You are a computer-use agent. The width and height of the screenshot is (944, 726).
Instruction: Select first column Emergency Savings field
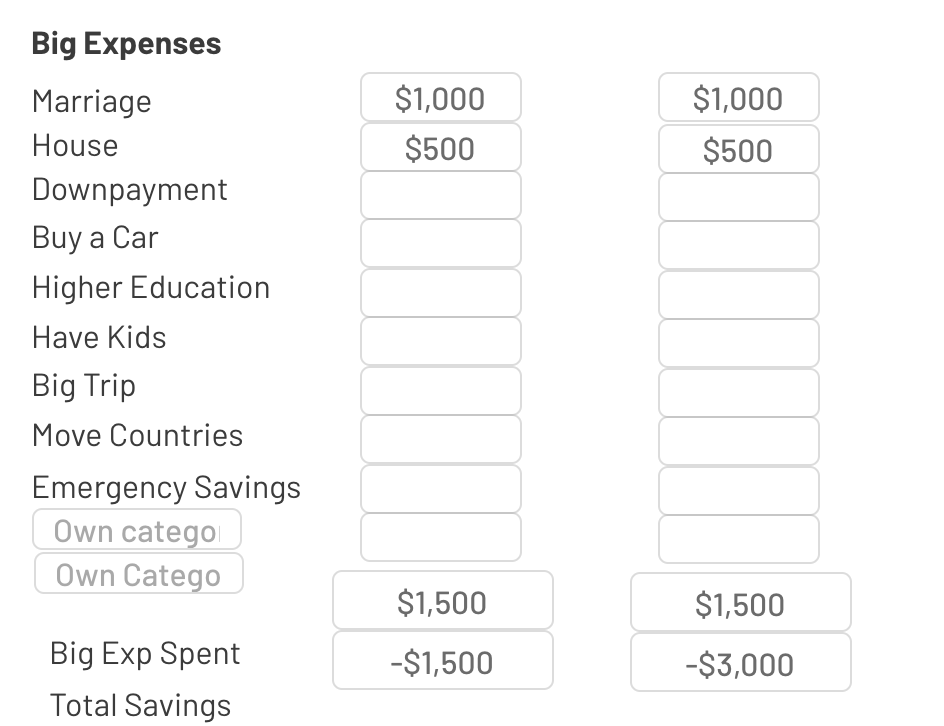441,489
